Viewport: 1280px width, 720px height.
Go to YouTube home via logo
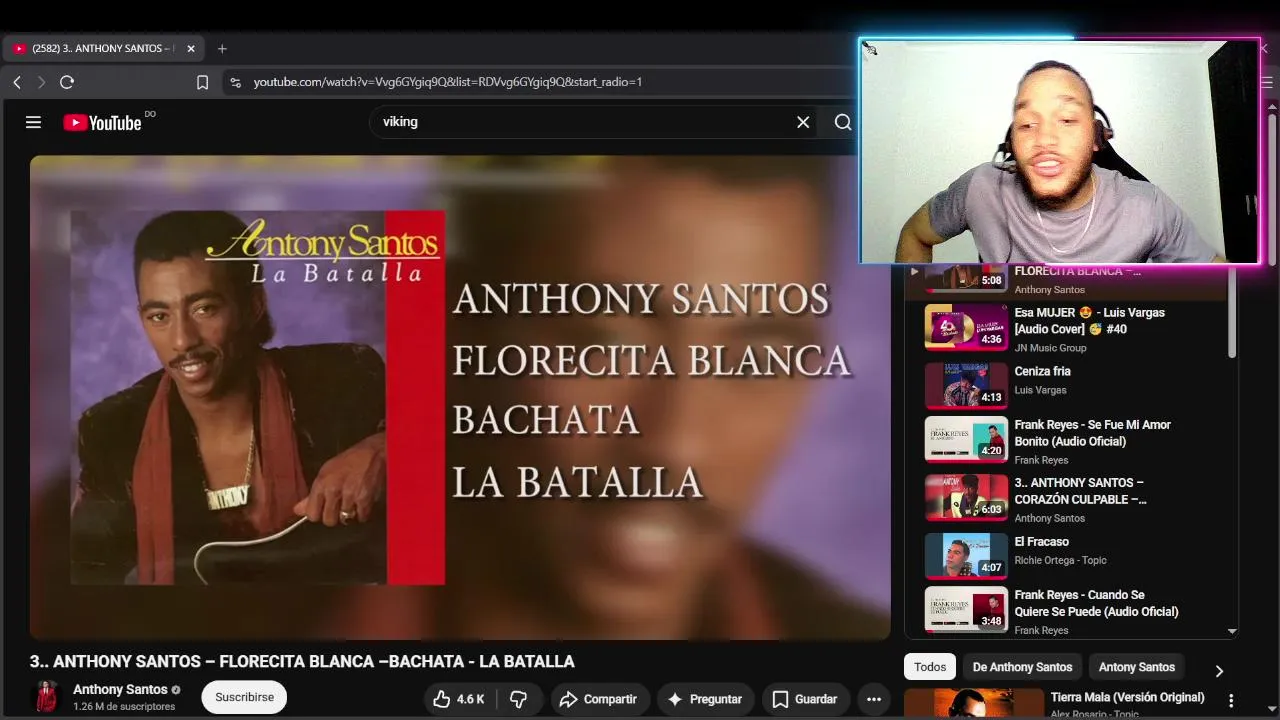click(x=102, y=122)
